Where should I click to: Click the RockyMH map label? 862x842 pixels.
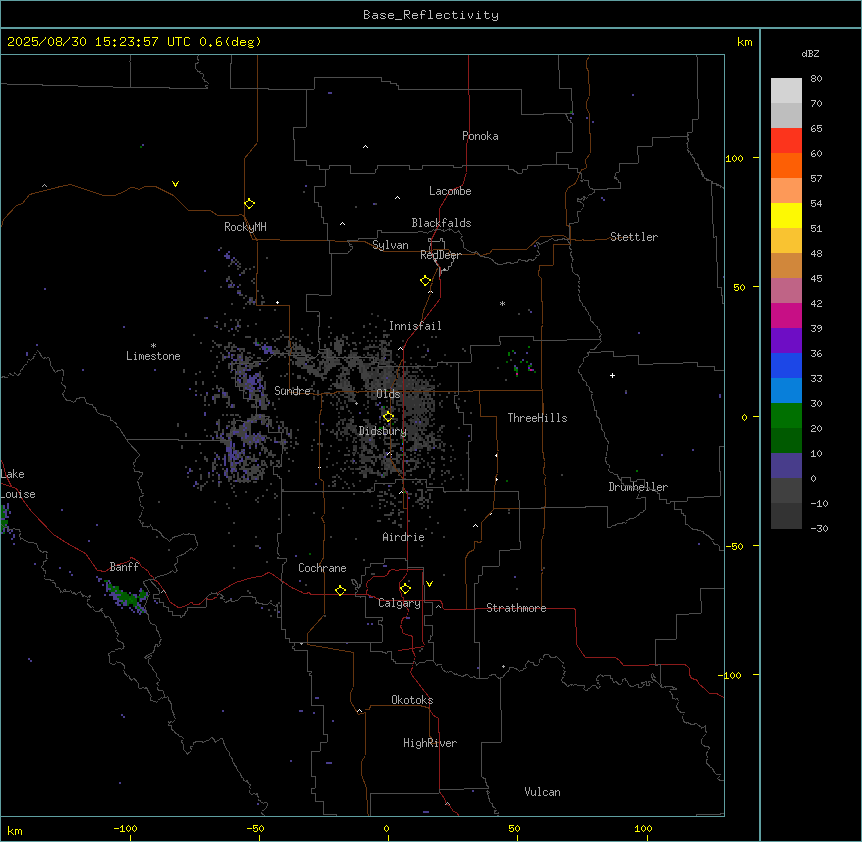tap(245, 227)
